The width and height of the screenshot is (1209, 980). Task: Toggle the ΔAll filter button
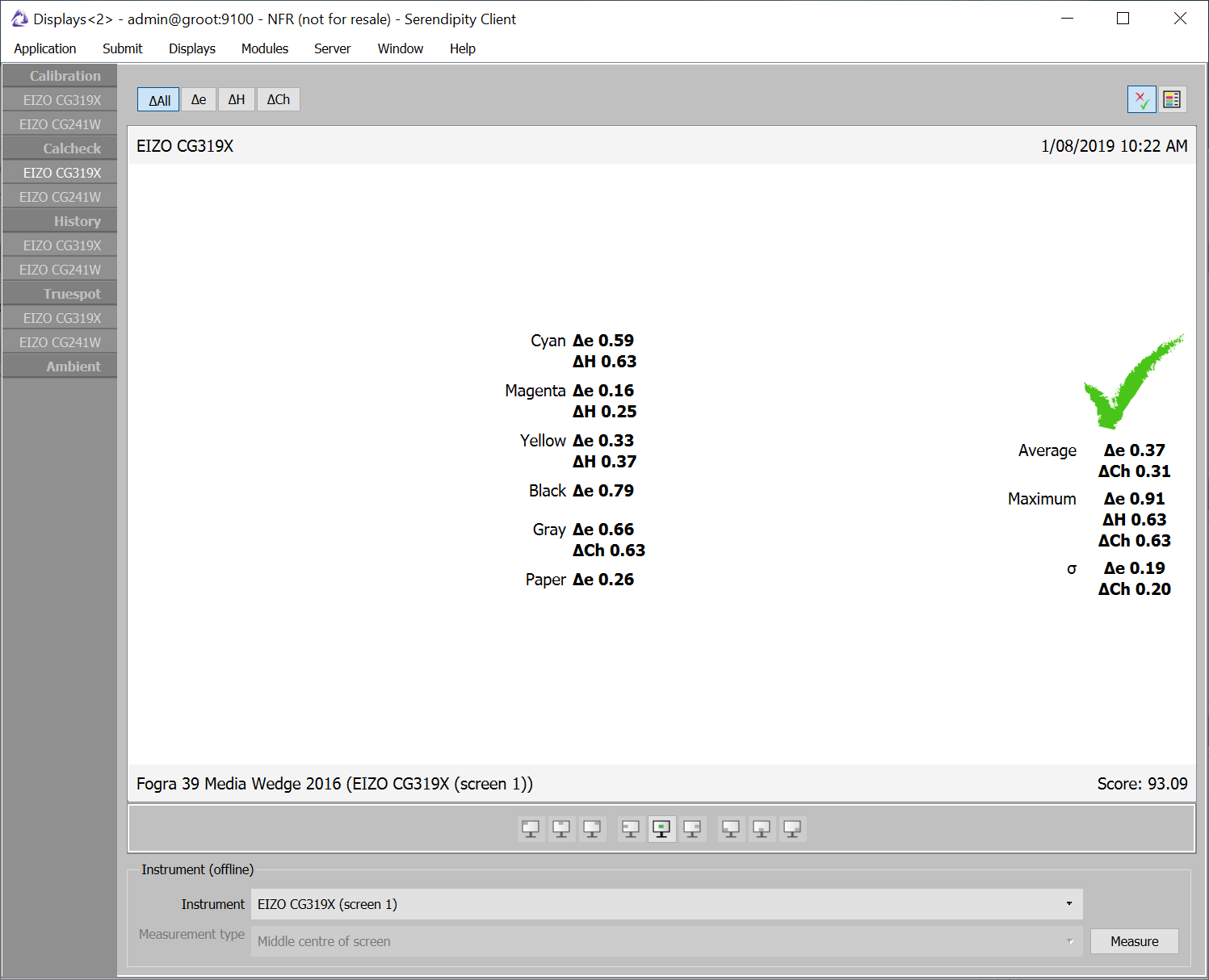pyautogui.click(x=158, y=99)
